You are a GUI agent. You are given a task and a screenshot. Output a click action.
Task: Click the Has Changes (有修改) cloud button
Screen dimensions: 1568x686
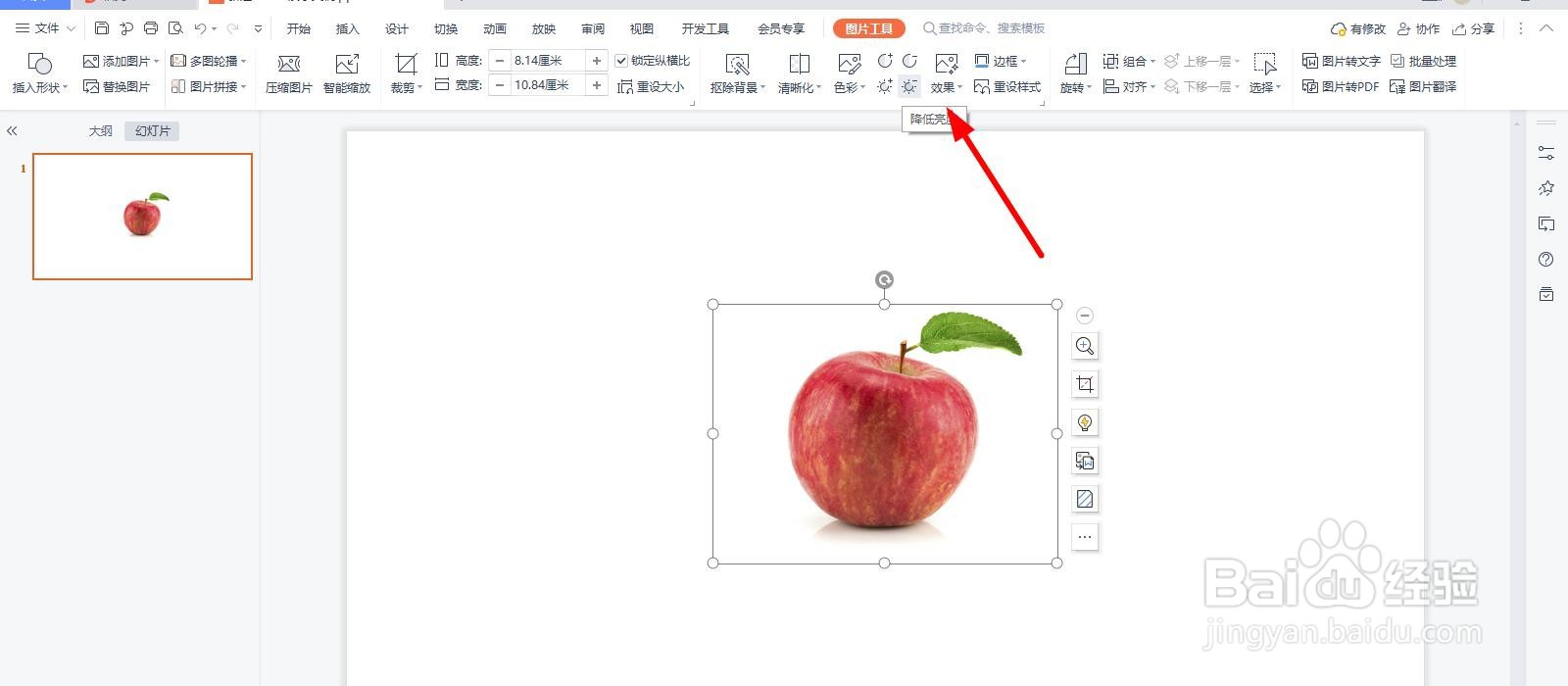coord(1358,28)
